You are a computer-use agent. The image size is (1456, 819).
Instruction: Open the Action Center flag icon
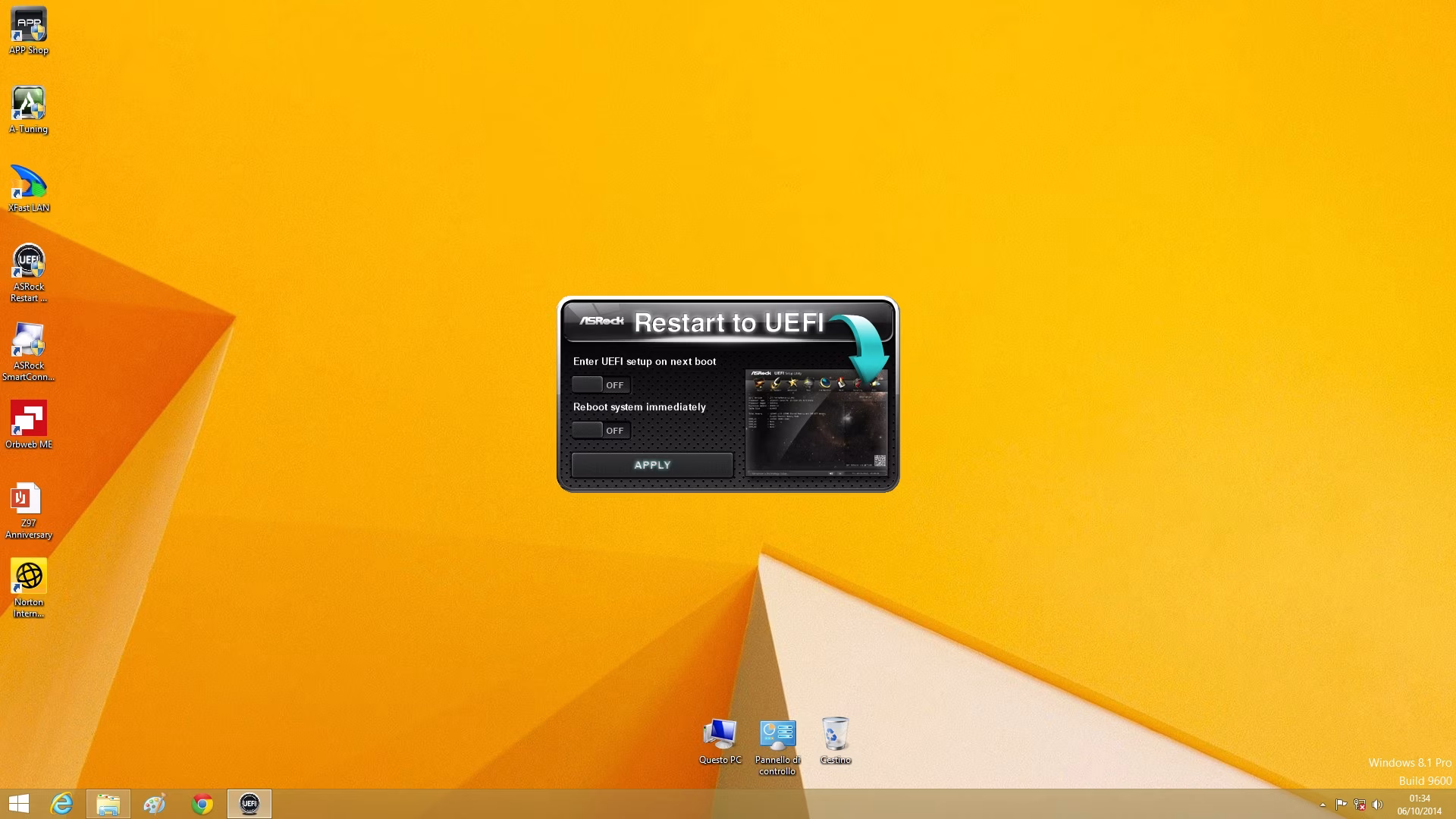pyautogui.click(x=1341, y=805)
